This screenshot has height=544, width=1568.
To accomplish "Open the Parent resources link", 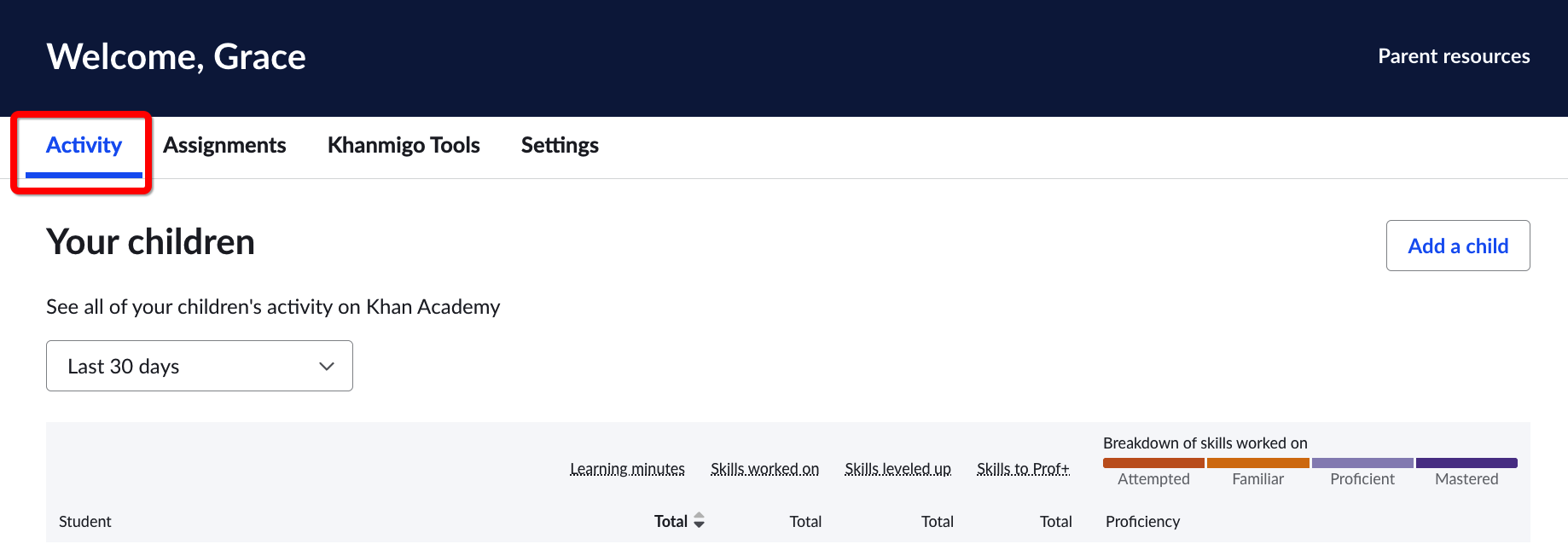I will (x=1454, y=56).
